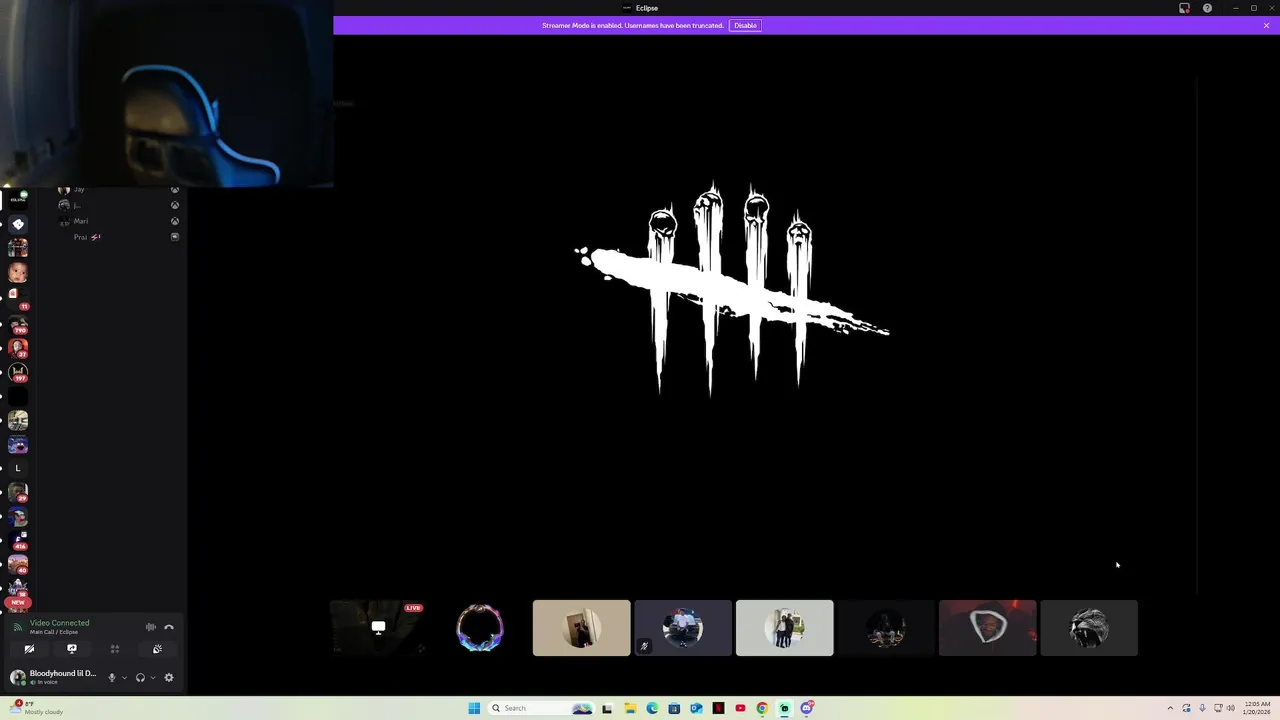Open Google Chrome from the taskbar
The width and height of the screenshot is (1280, 720).
click(x=762, y=708)
